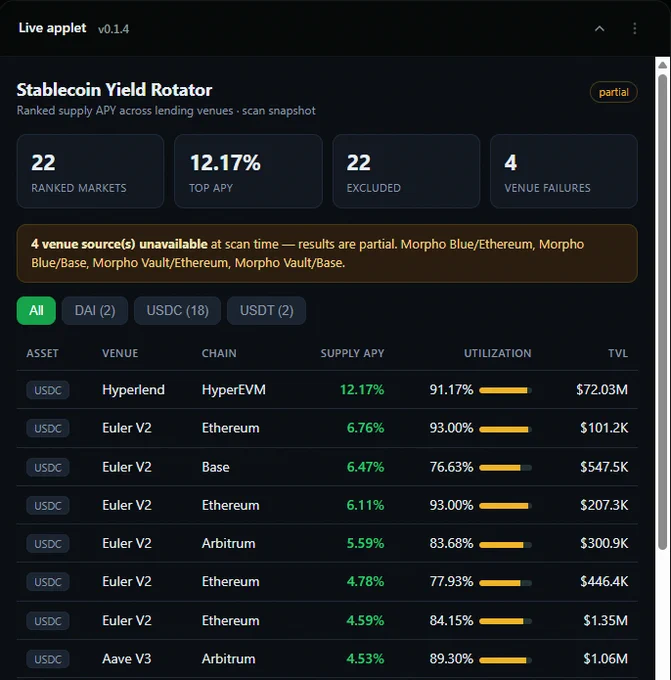Click the Excluded stat card

click(x=406, y=171)
